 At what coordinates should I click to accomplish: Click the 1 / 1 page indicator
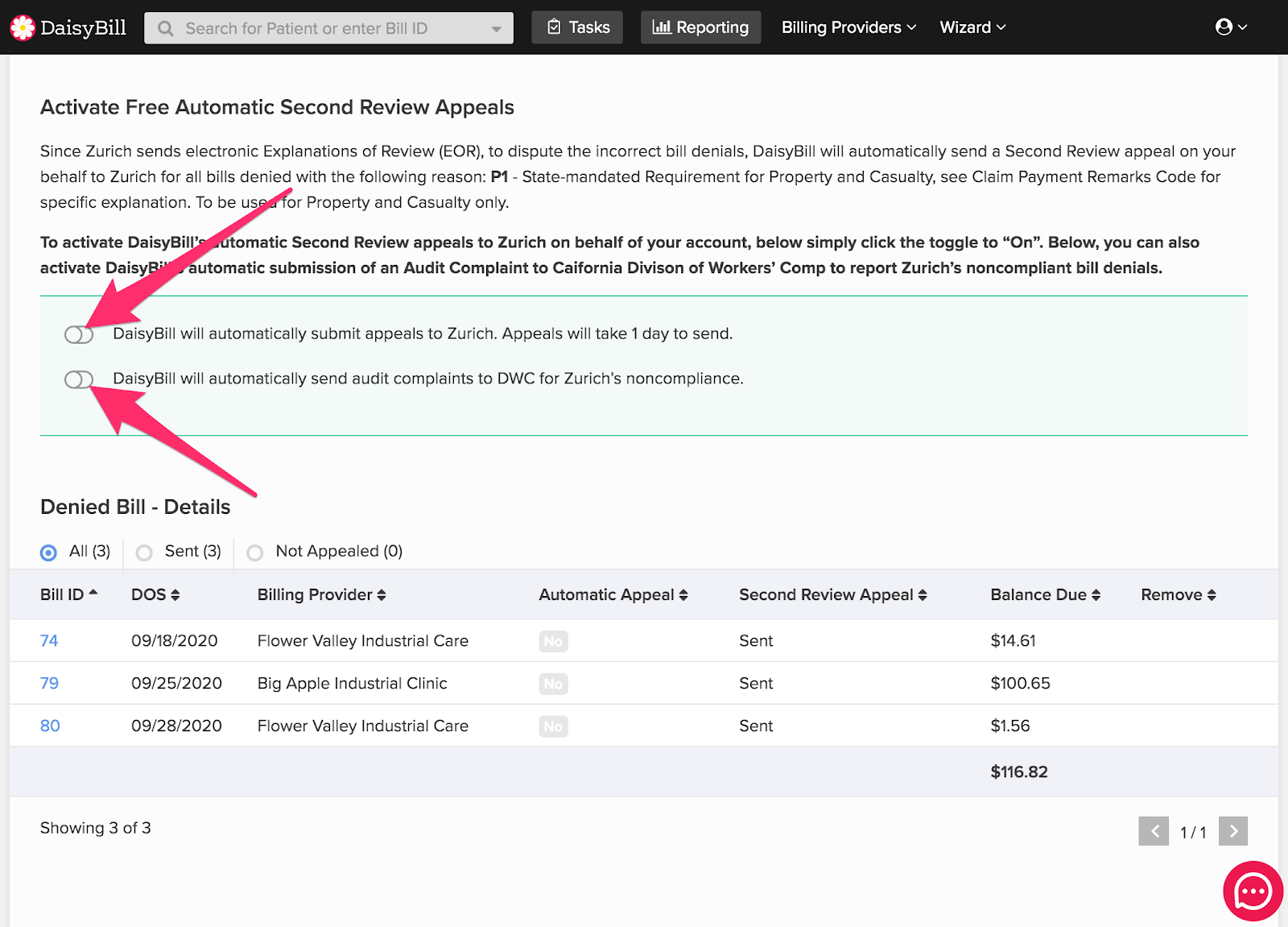(x=1193, y=833)
